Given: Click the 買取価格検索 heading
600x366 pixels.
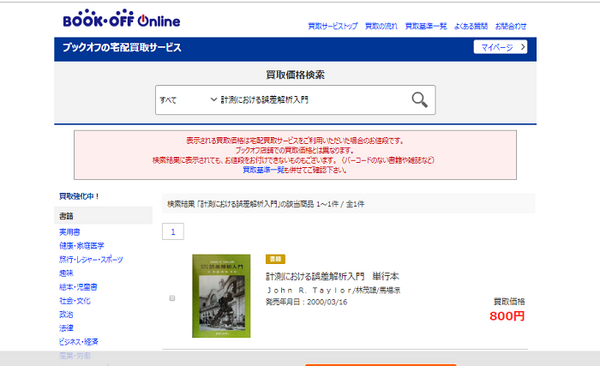Looking at the screenshot, I should [295, 75].
